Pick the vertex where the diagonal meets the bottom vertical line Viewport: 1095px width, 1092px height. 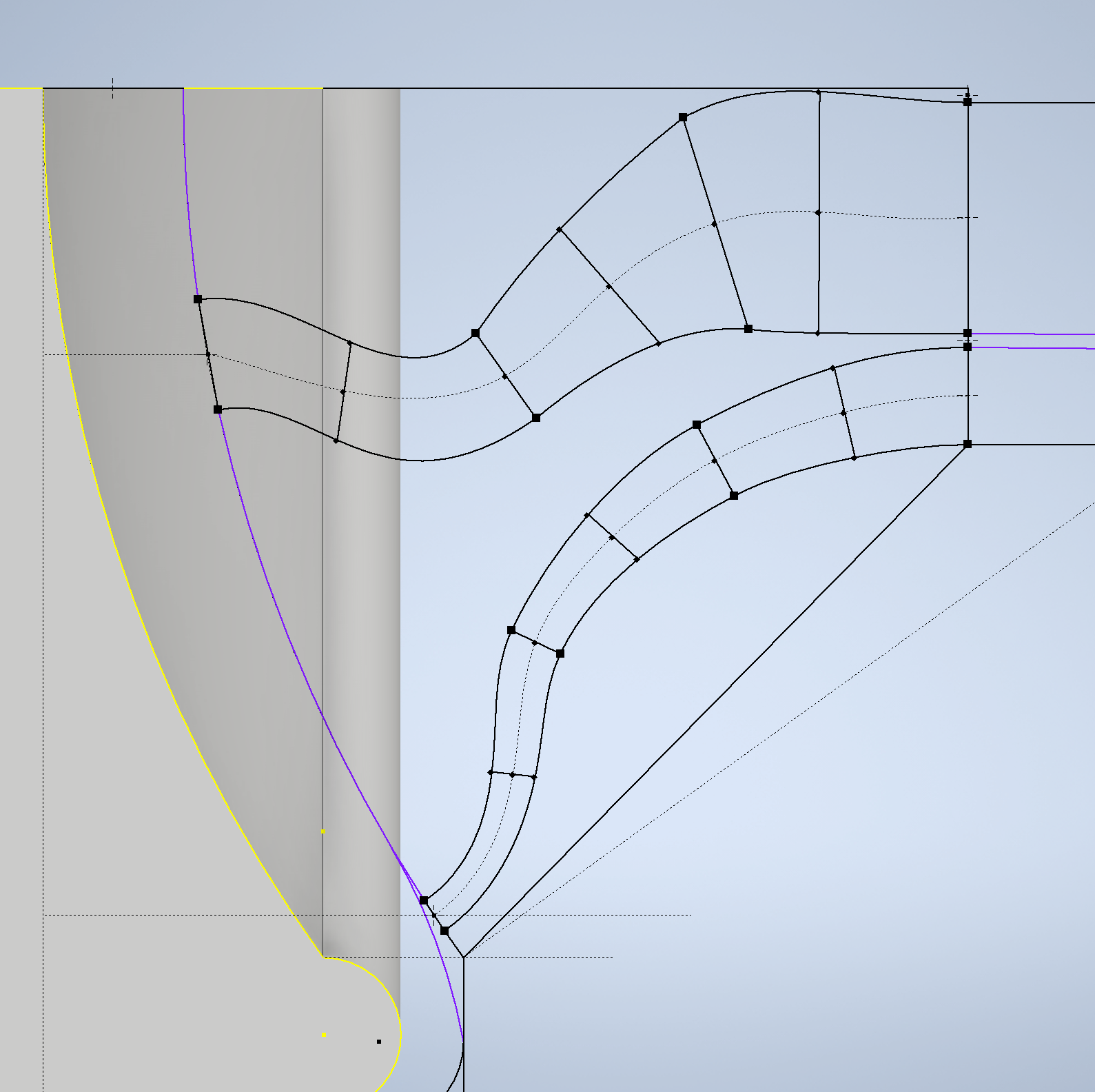pos(464,957)
